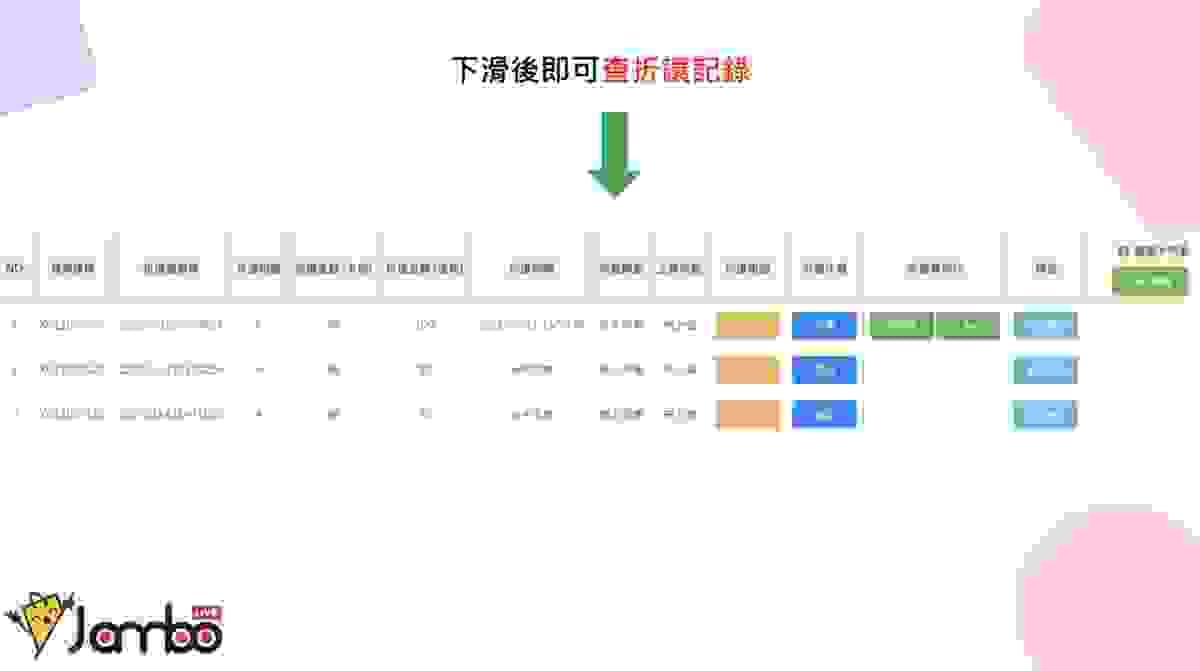Screen dimensions: 1200x671
Task: Click the dark blue button in the second row
Action: (824, 370)
